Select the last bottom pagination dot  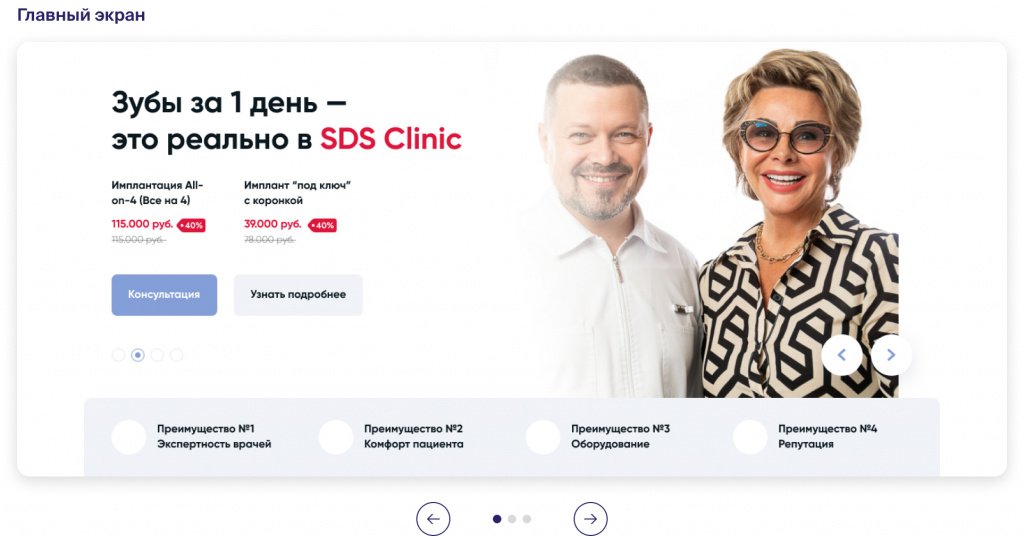(527, 519)
